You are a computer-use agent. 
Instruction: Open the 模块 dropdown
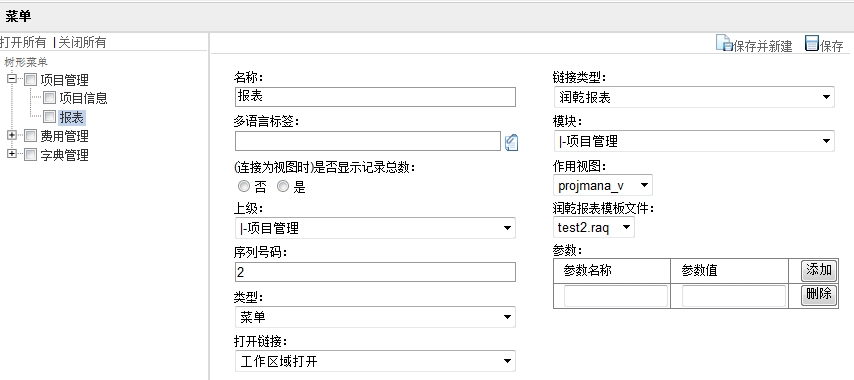pos(694,141)
